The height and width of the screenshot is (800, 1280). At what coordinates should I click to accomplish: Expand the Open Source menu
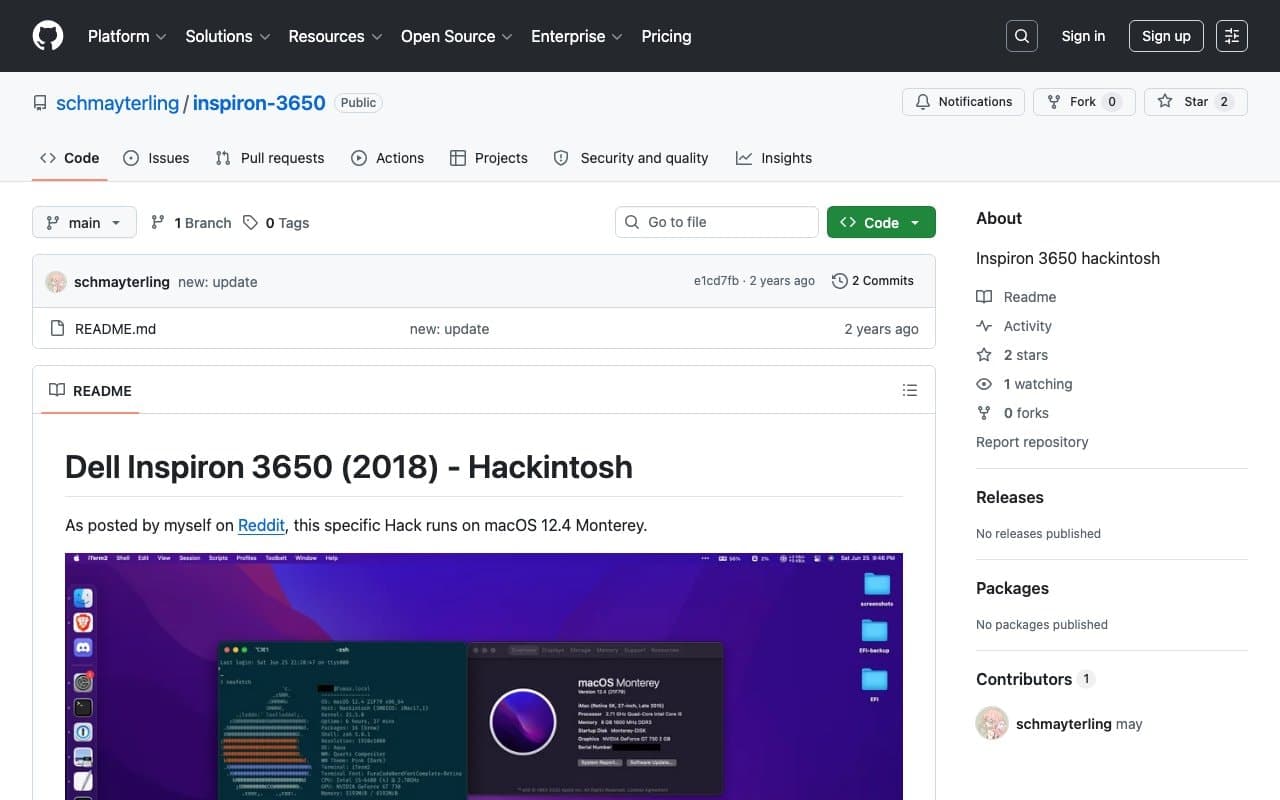456,36
